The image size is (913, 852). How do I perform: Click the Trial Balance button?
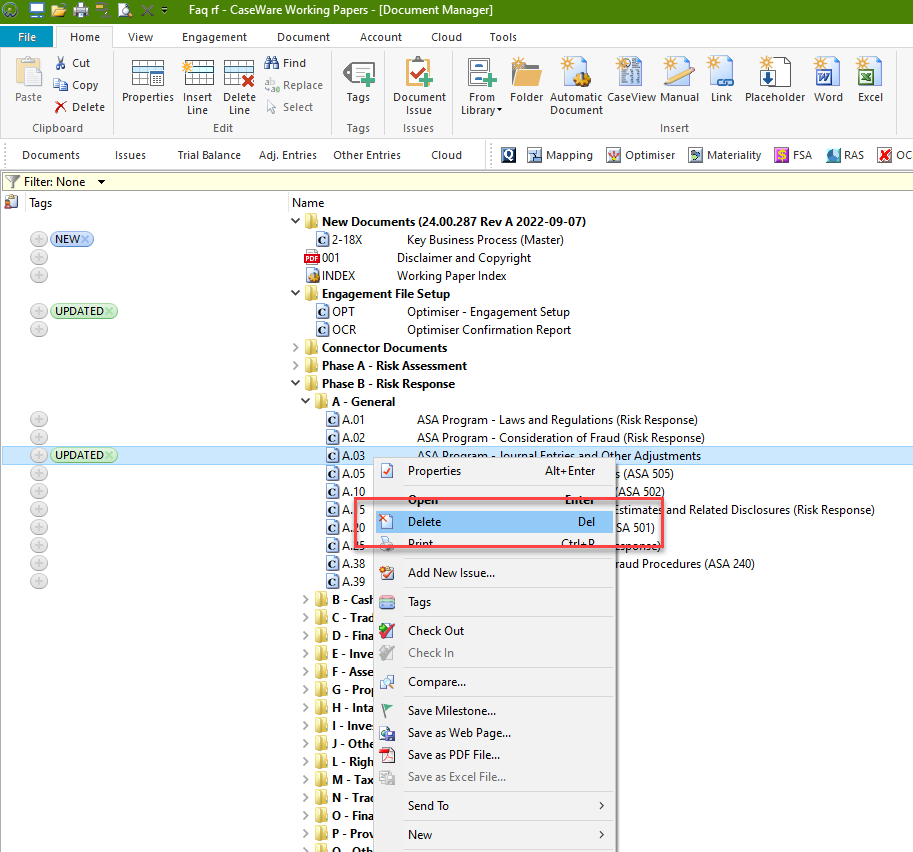(209, 155)
